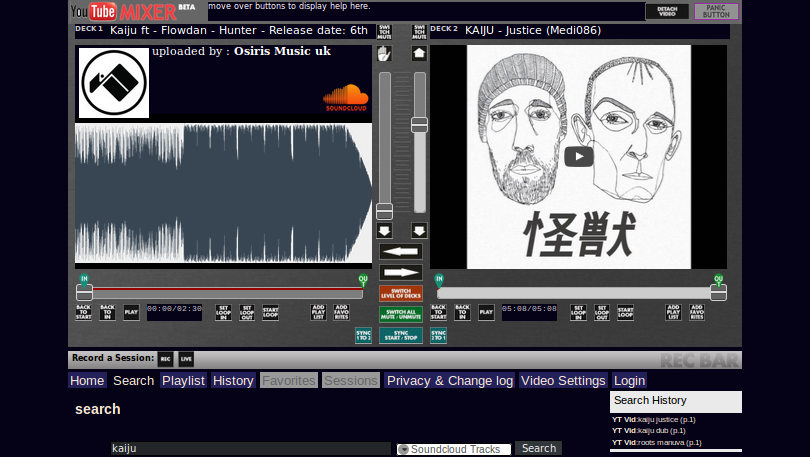This screenshot has height=457, width=810.
Task: Click Switch Level of Decks button
Action: pos(401,293)
